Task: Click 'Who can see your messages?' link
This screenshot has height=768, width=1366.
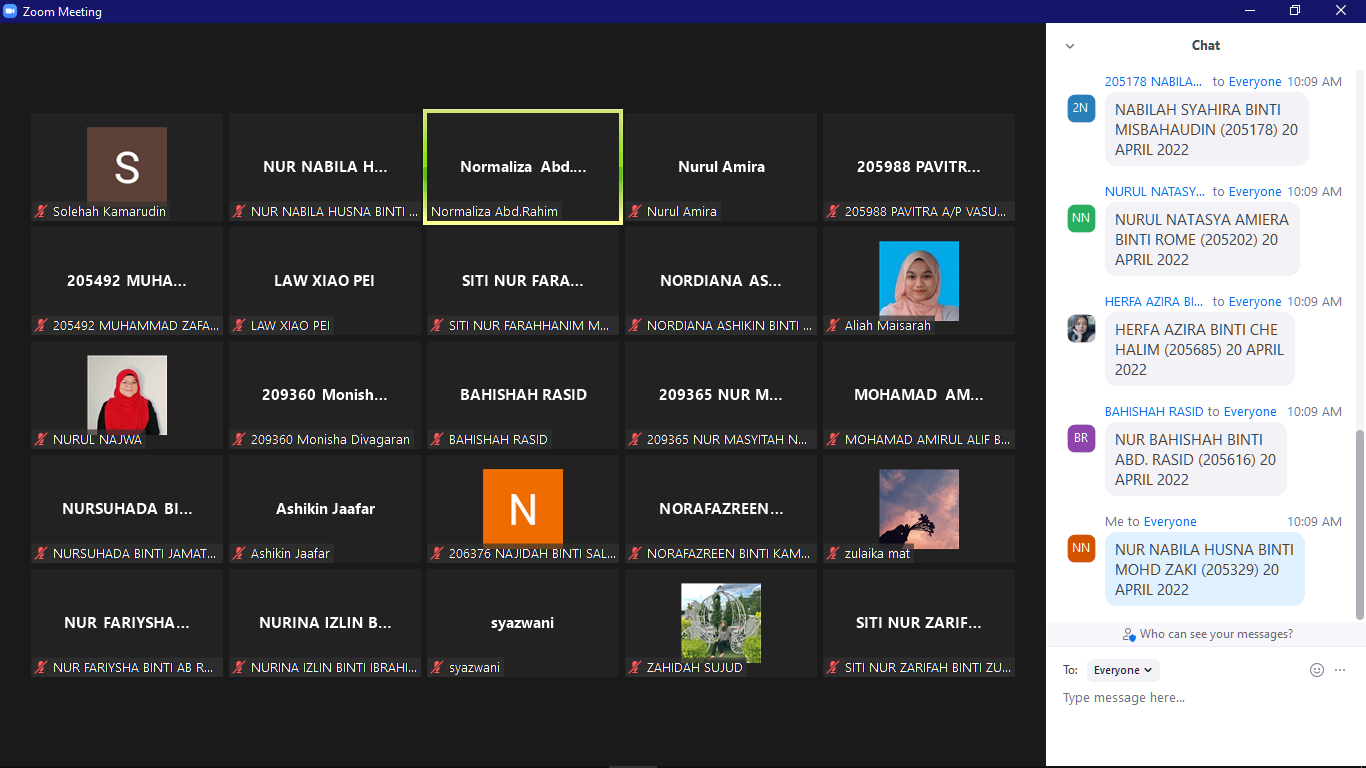Action: (1207, 634)
